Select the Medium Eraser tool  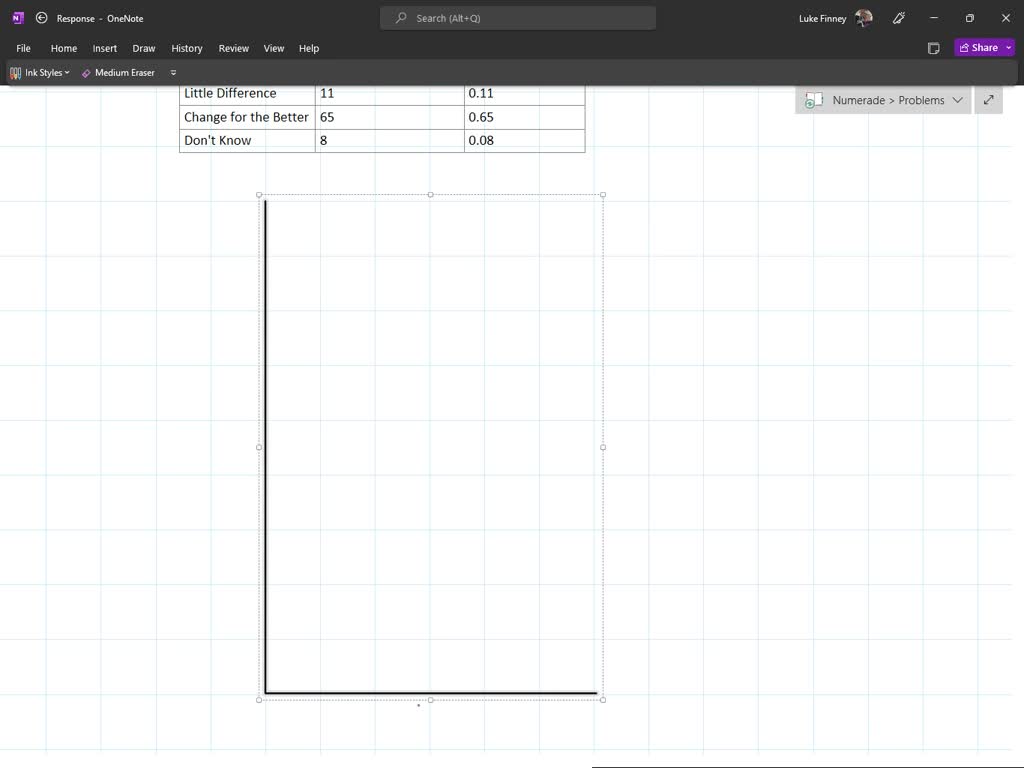(x=118, y=72)
